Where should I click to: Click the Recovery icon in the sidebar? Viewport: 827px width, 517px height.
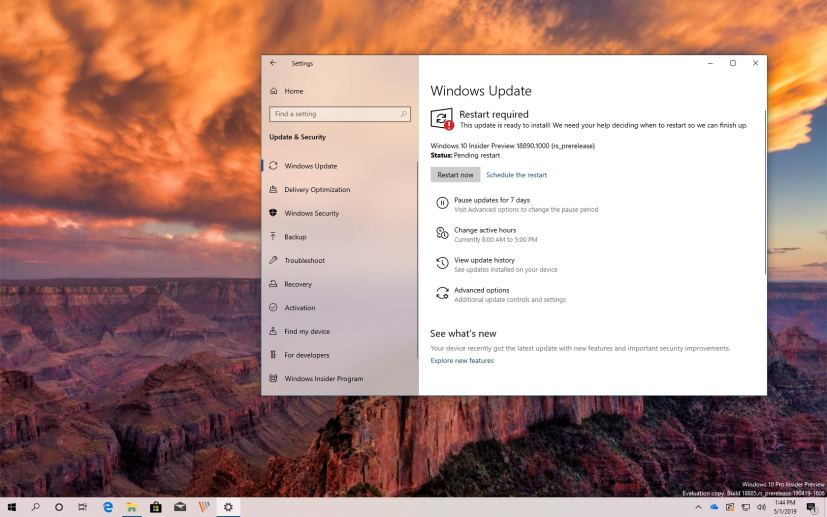[x=273, y=283]
